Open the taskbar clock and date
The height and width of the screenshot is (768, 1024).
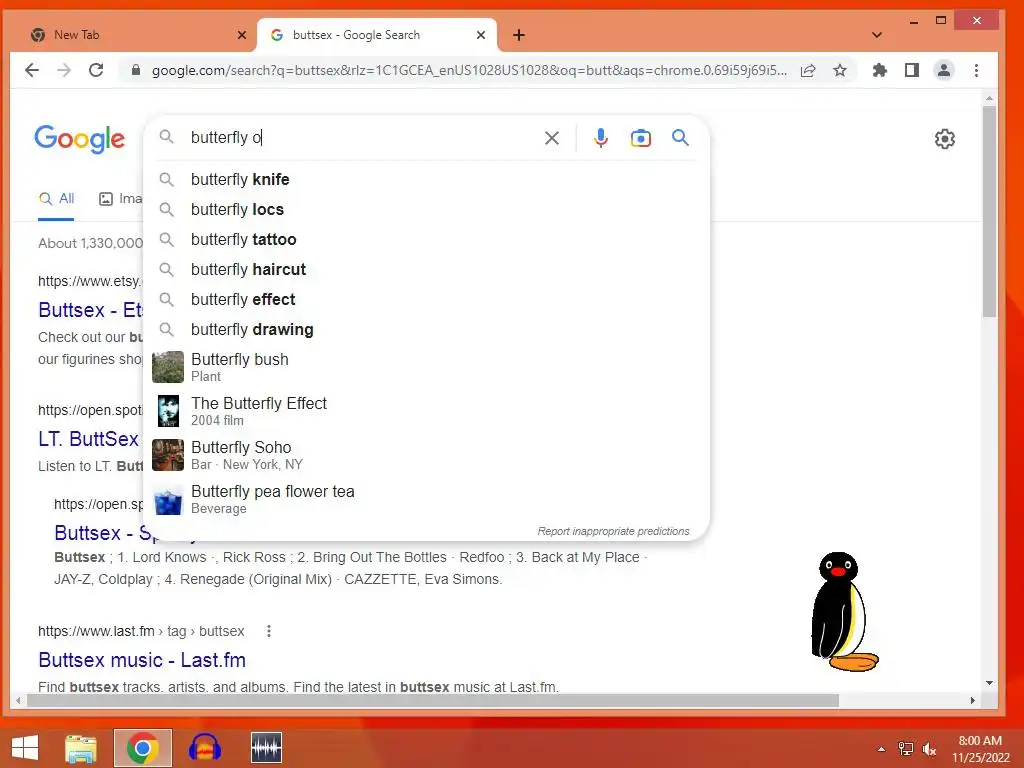pyautogui.click(x=980, y=749)
